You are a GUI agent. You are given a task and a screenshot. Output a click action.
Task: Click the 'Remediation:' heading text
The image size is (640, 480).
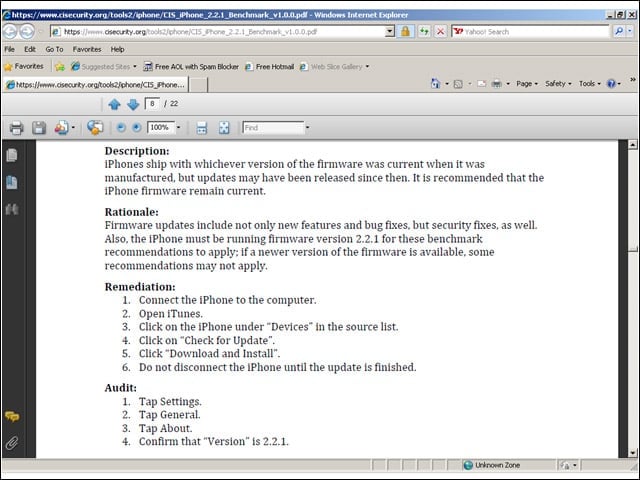pos(140,287)
